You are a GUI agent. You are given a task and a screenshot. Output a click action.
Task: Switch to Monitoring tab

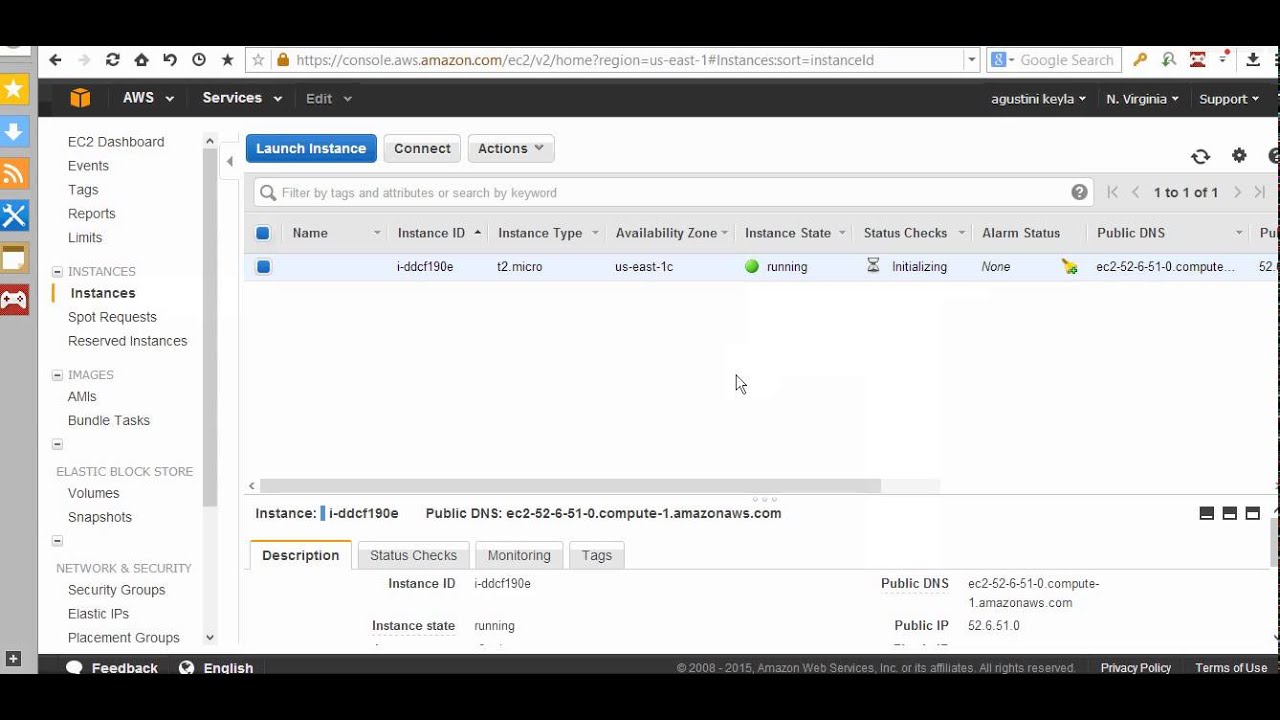(x=519, y=555)
